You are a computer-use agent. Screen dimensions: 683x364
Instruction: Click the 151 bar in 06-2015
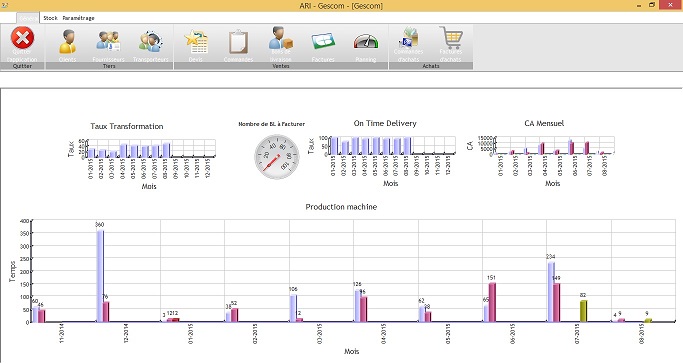pyautogui.click(x=492, y=303)
